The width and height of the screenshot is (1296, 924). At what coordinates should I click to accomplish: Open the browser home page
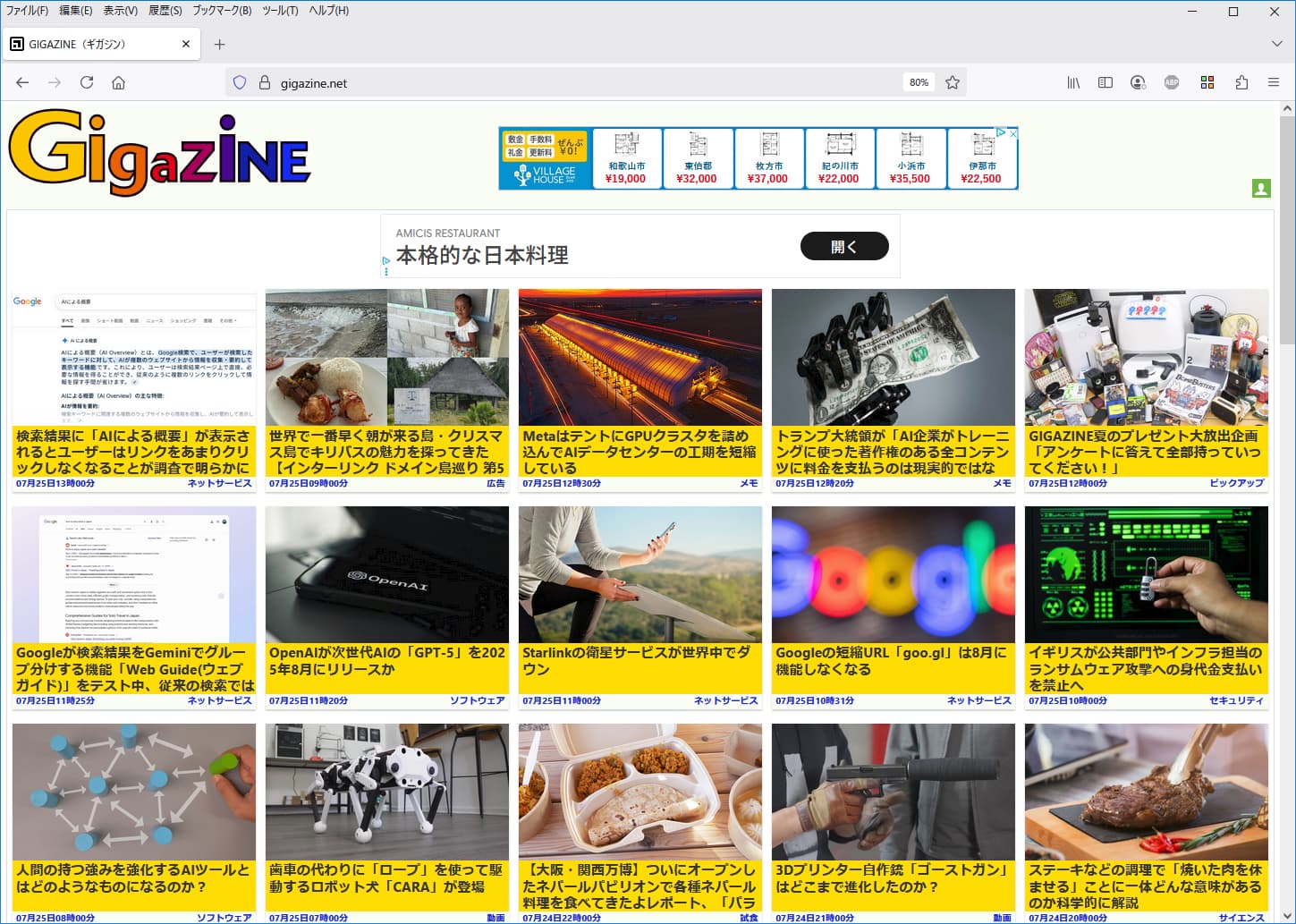(x=118, y=82)
